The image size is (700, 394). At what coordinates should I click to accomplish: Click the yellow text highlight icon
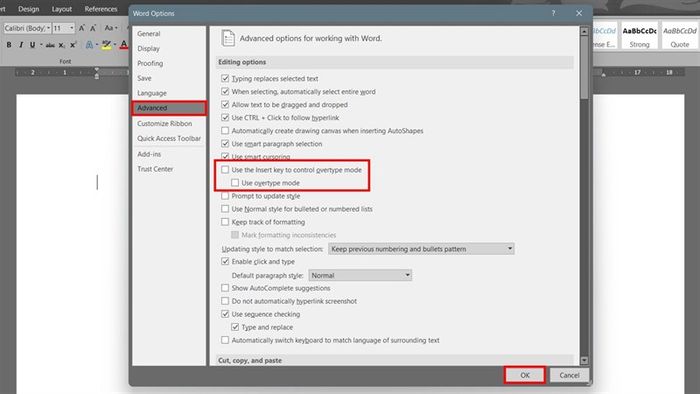(106, 45)
